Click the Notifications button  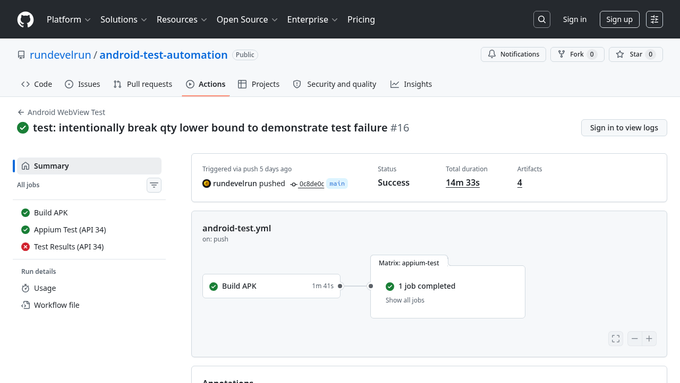pyautogui.click(x=513, y=54)
